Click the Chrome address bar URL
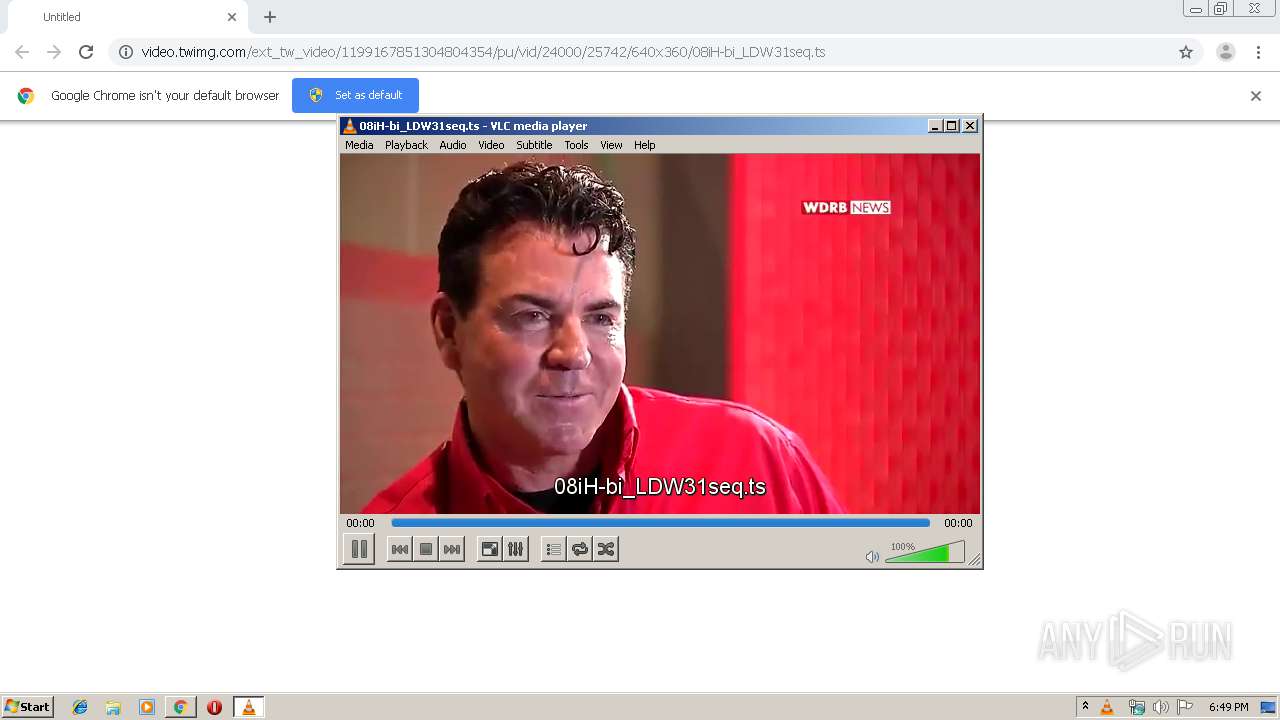1280x720 pixels. (x=483, y=52)
